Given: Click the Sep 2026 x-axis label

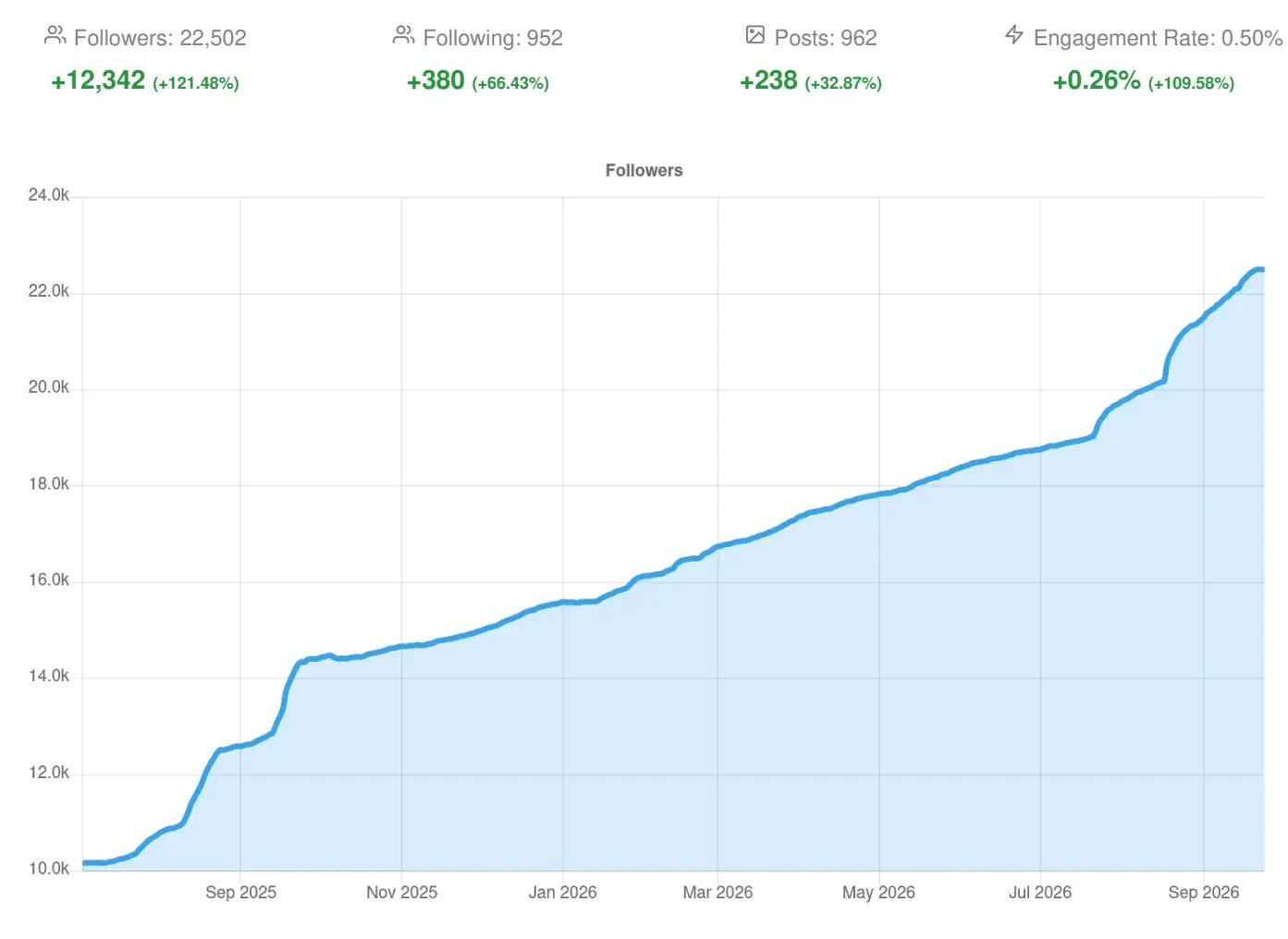Looking at the screenshot, I should pos(1203,893).
